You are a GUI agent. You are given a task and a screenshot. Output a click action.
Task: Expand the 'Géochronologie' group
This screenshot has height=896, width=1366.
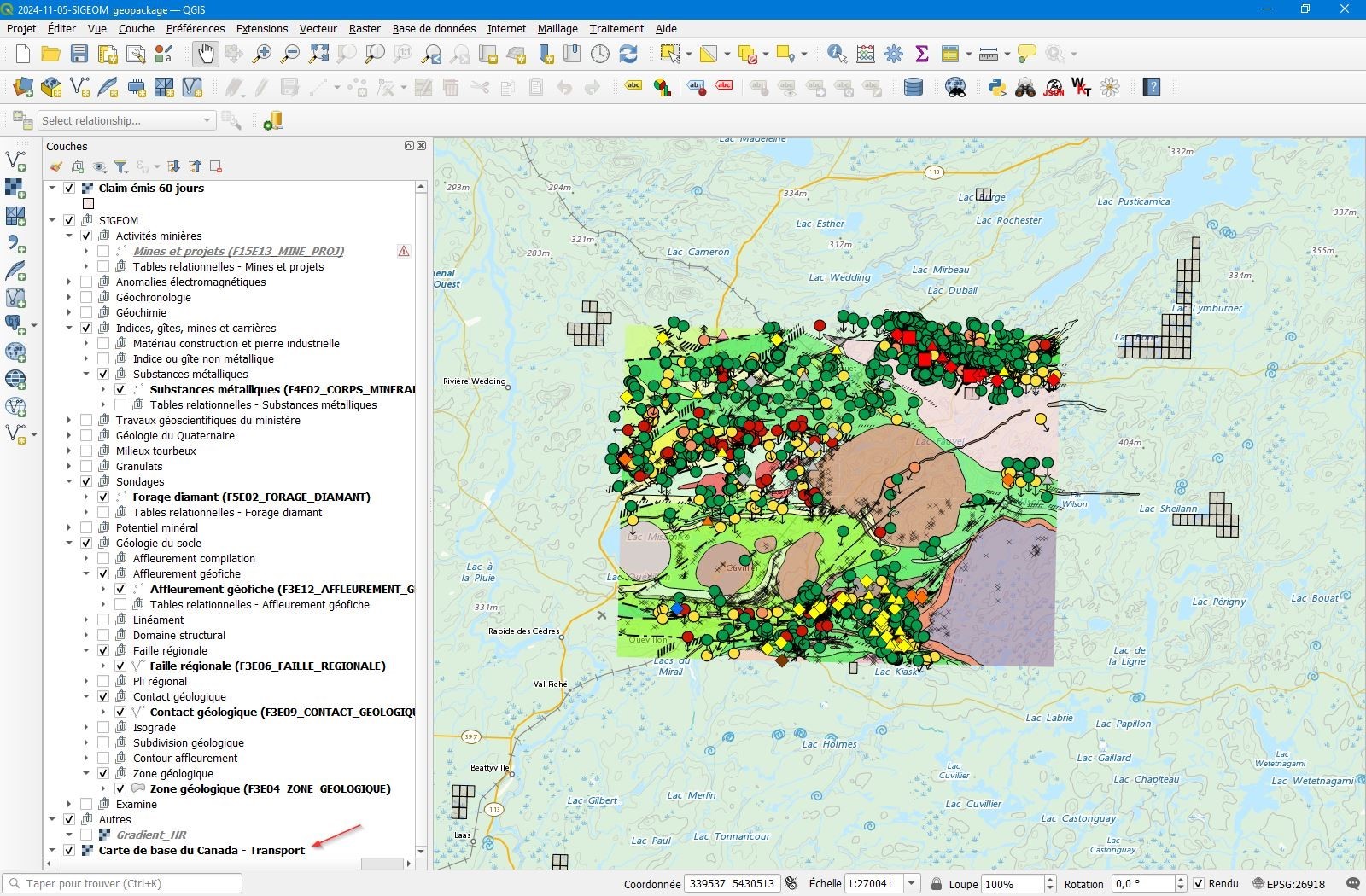tap(69, 297)
